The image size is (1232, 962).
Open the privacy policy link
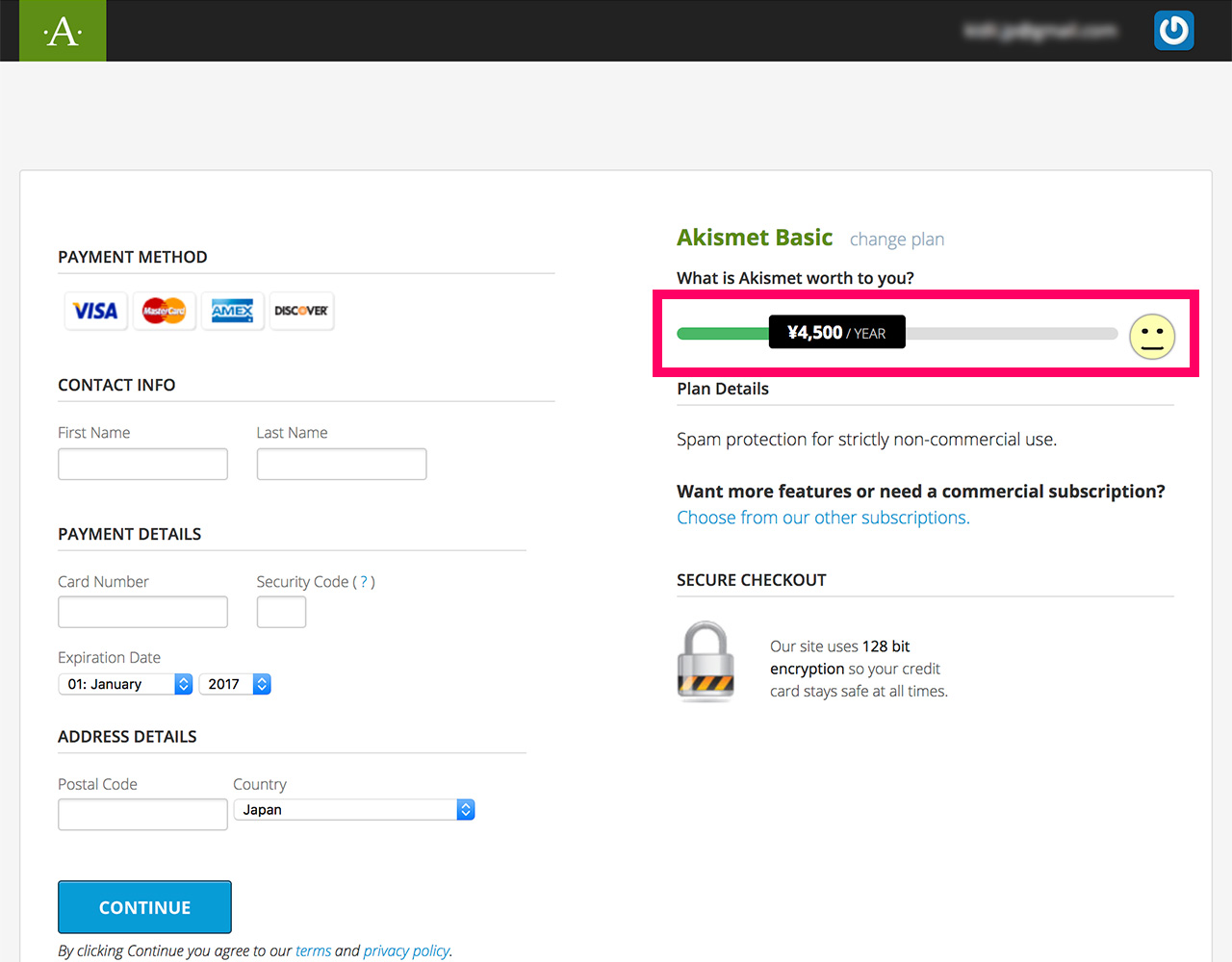[406, 950]
